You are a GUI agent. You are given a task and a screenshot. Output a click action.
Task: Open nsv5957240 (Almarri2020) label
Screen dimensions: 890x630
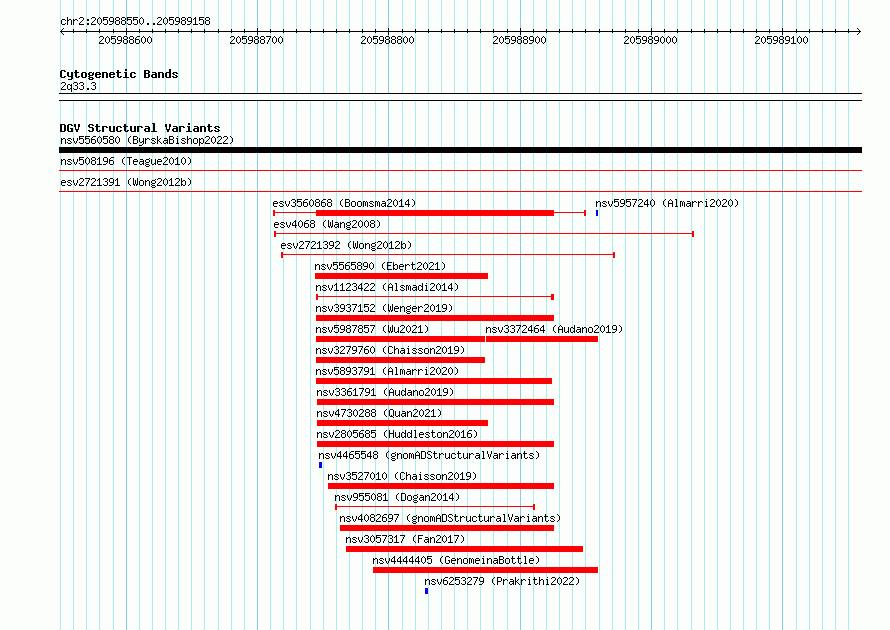(x=667, y=203)
